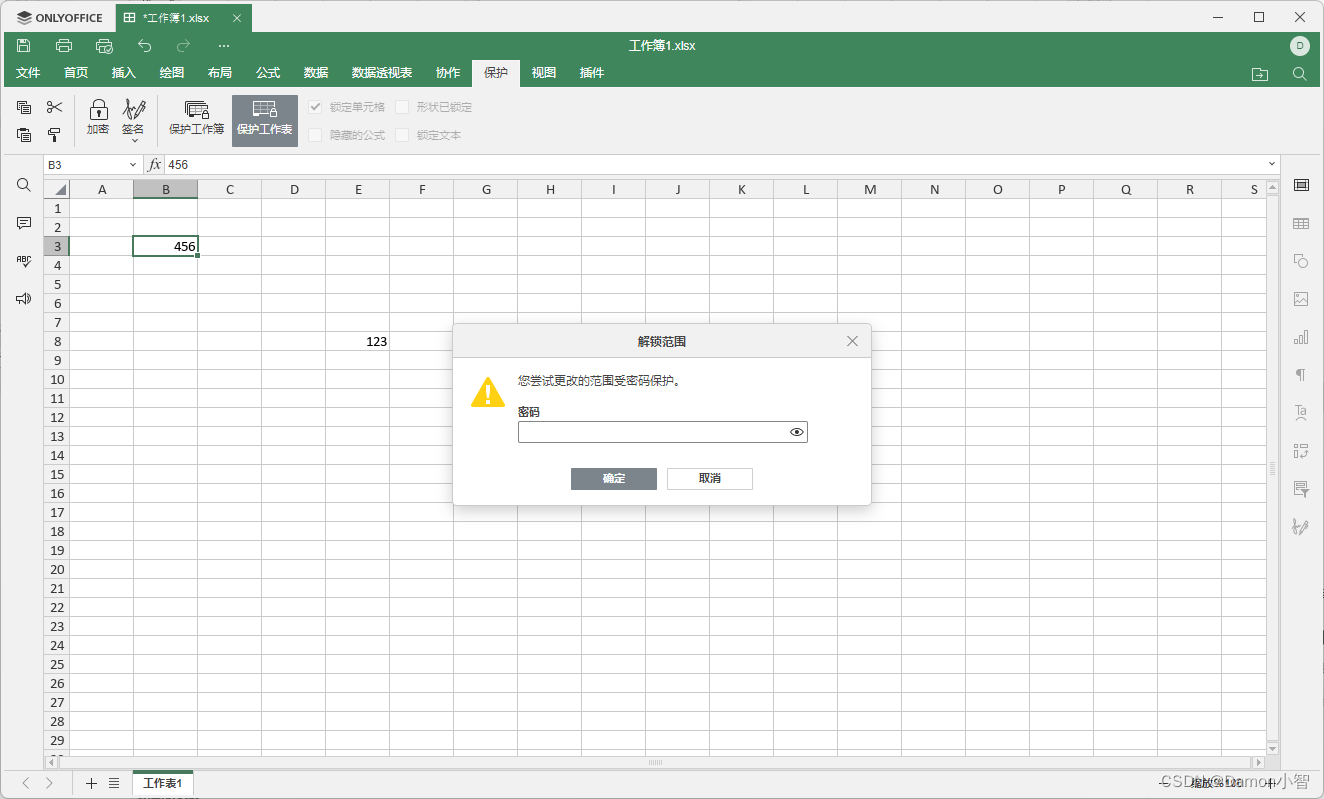Click the Copy style paintbrush icon
This screenshot has height=799, width=1324.
tap(54, 134)
